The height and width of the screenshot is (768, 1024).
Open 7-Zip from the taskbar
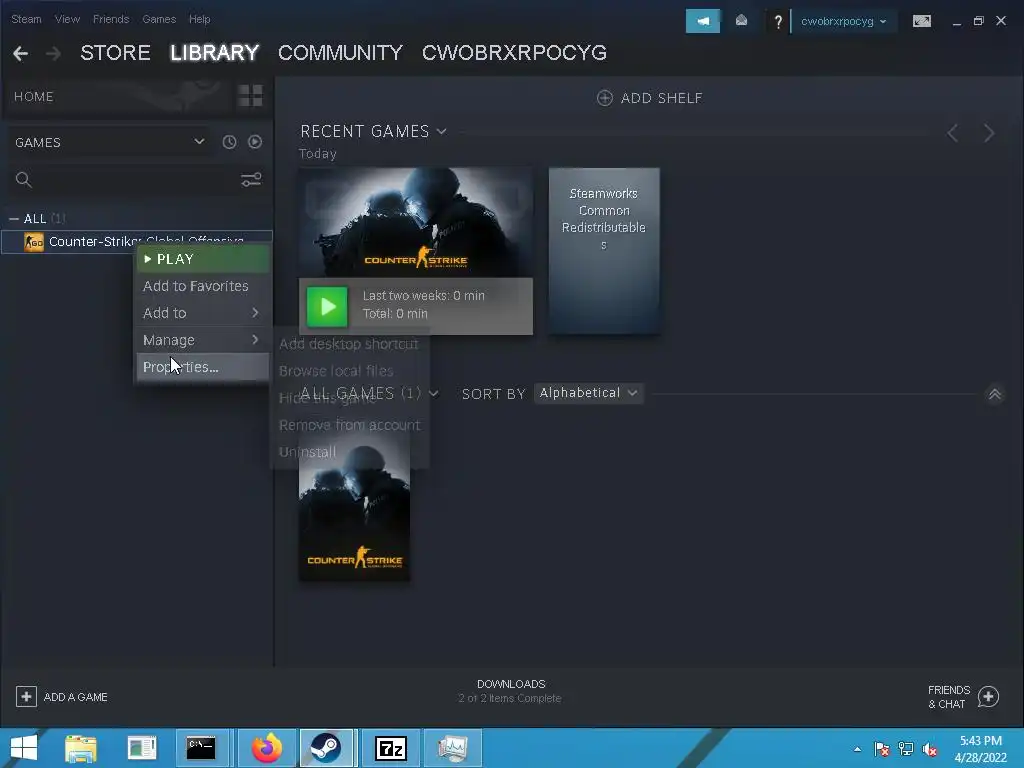[x=391, y=748]
